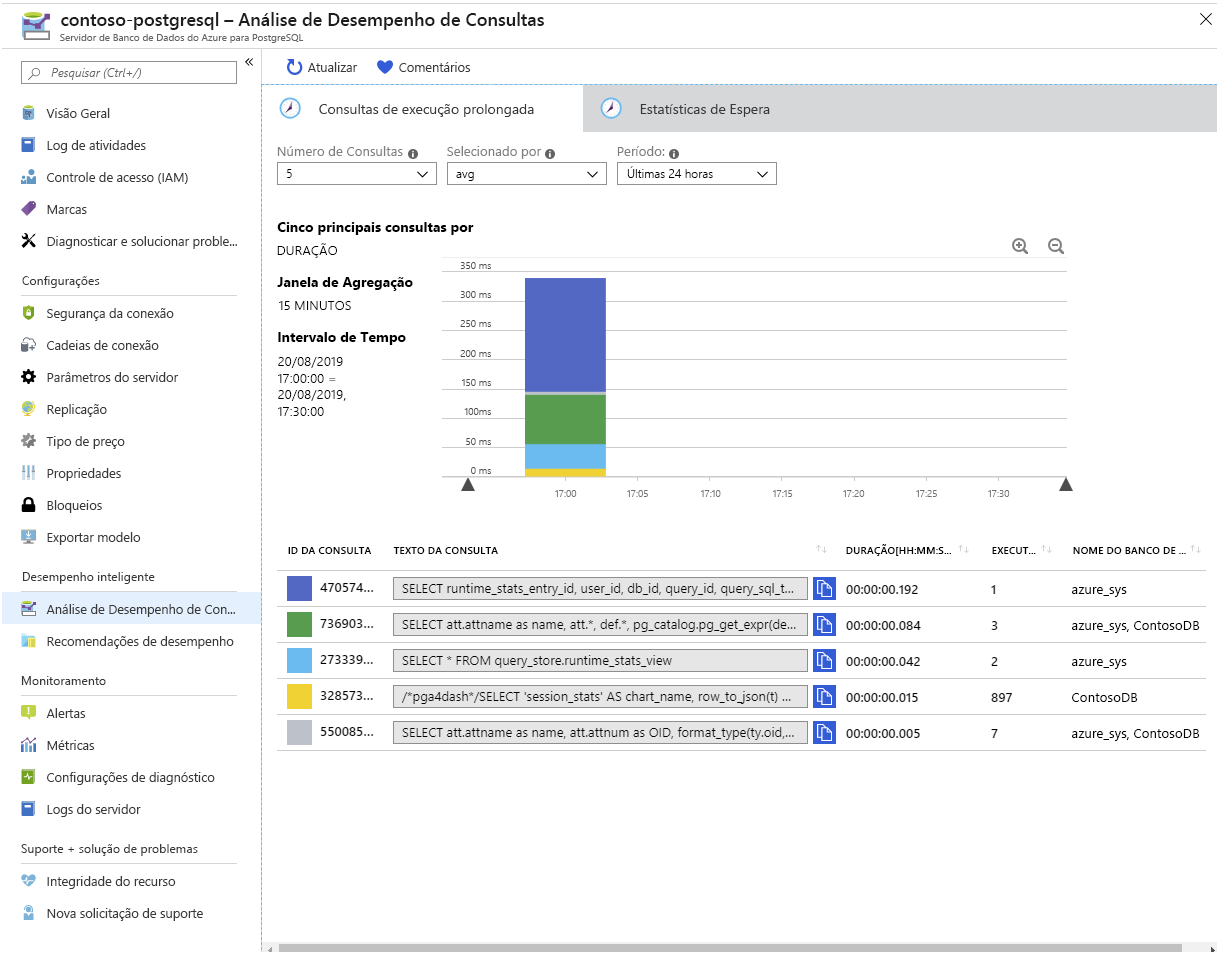This screenshot has width=1219, height=954.
Task: Open Selecionado por avg dropdown
Action: 527,173
